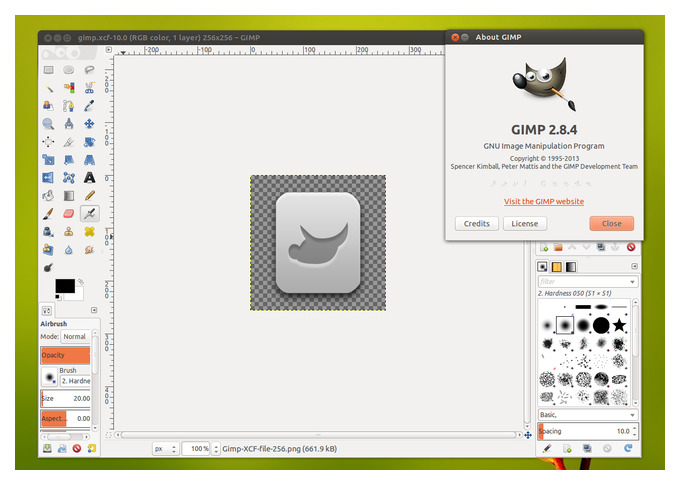Click the Airbrush Size slider
The height and width of the screenshot is (485, 680).
[x=65, y=398]
